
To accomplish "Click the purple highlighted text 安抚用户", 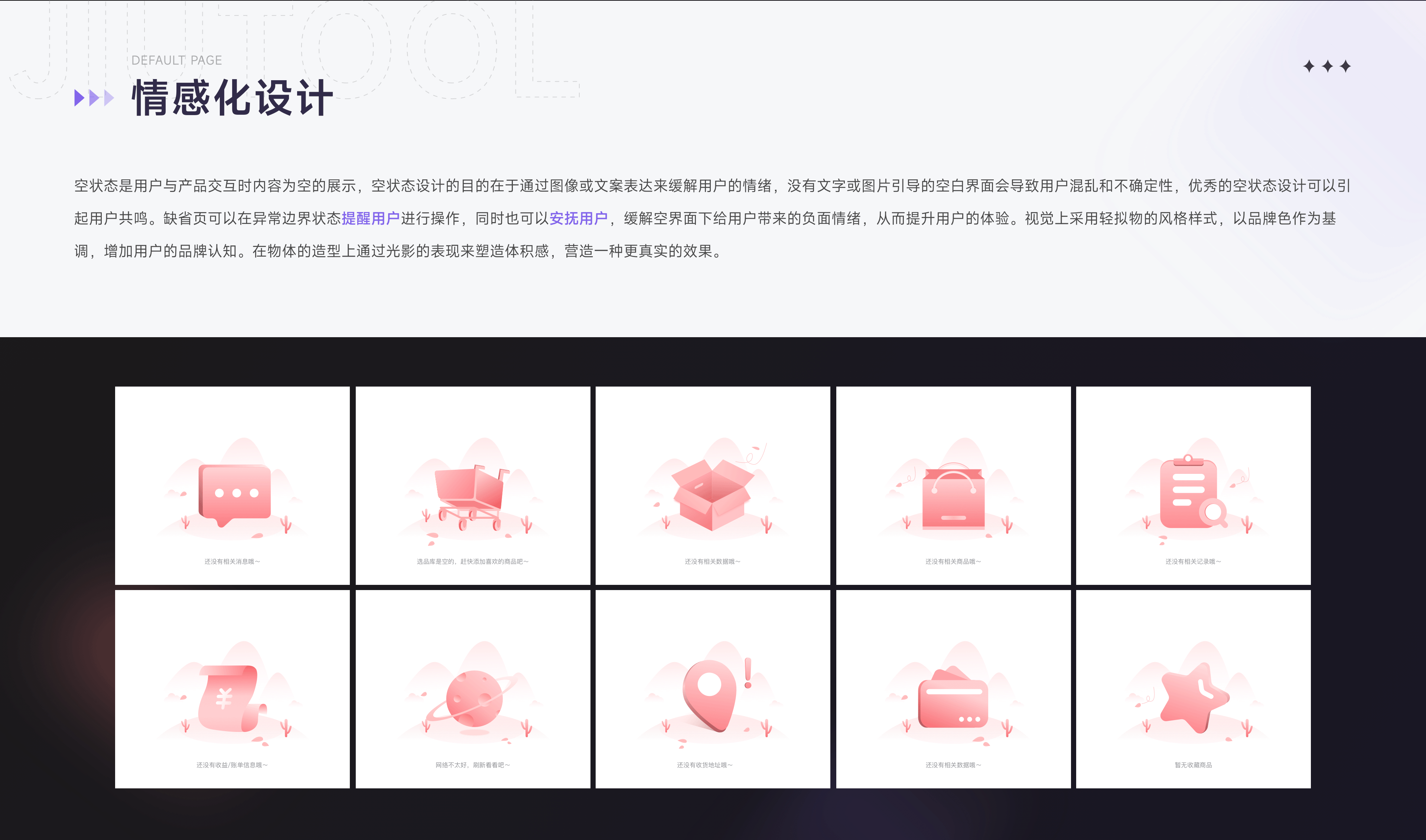I will 578,218.
